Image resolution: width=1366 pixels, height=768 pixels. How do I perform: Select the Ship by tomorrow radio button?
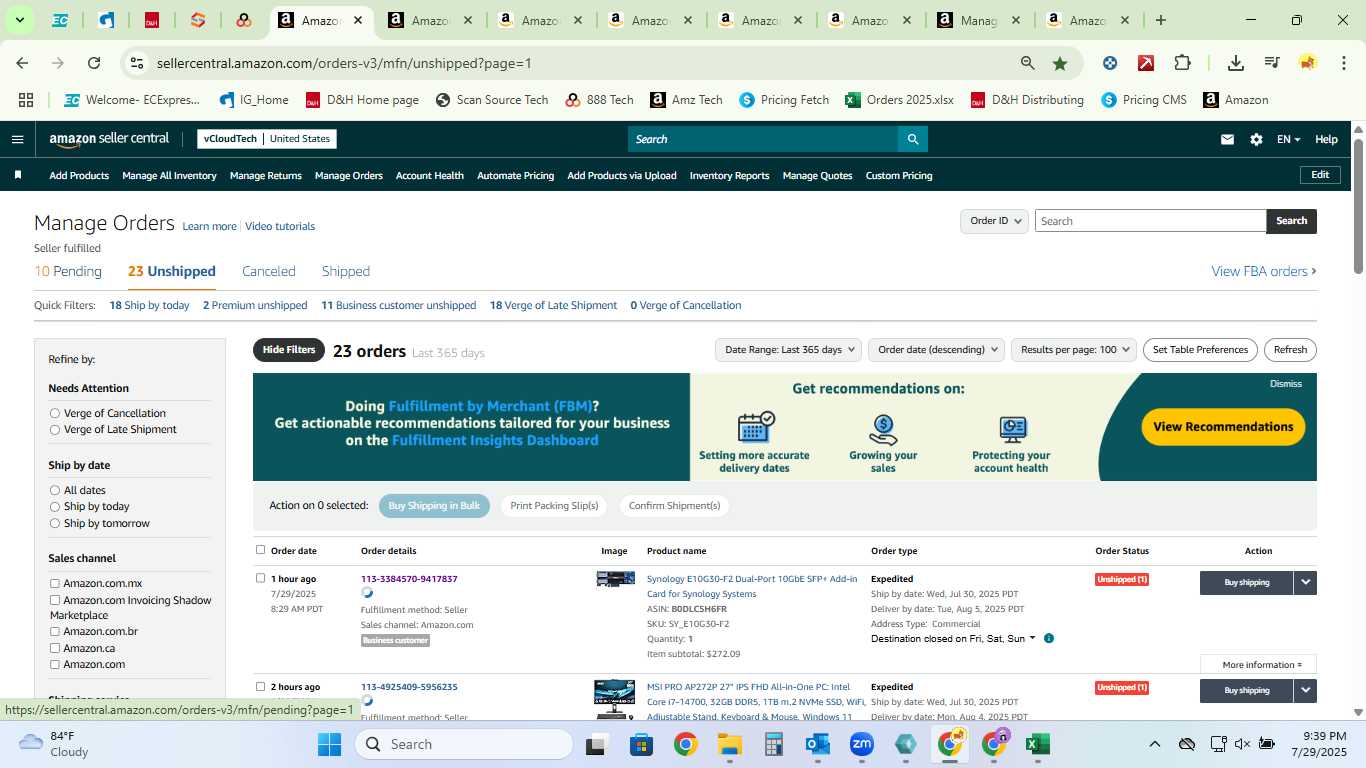click(55, 523)
